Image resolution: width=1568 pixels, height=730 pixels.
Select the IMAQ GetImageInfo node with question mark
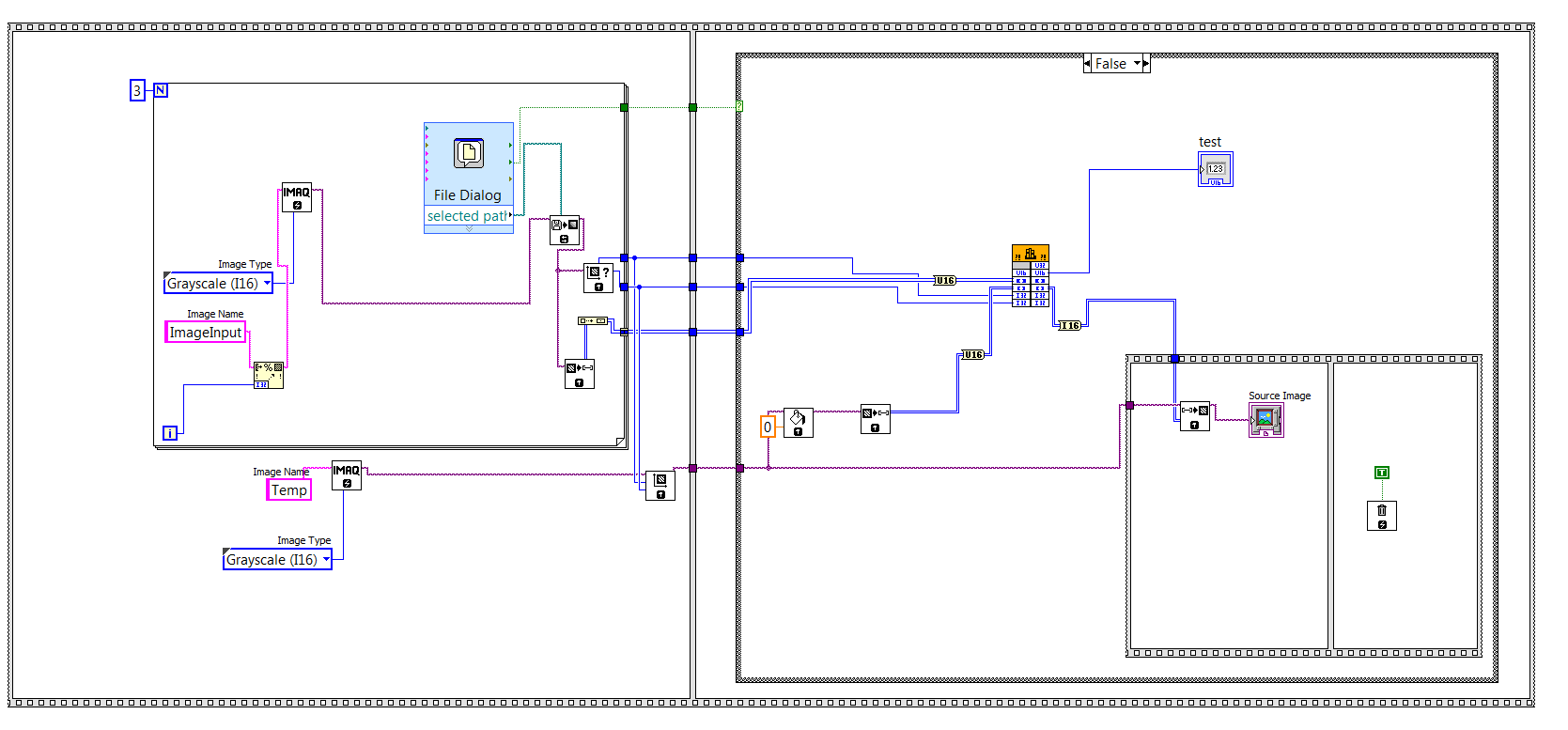point(598,278)
